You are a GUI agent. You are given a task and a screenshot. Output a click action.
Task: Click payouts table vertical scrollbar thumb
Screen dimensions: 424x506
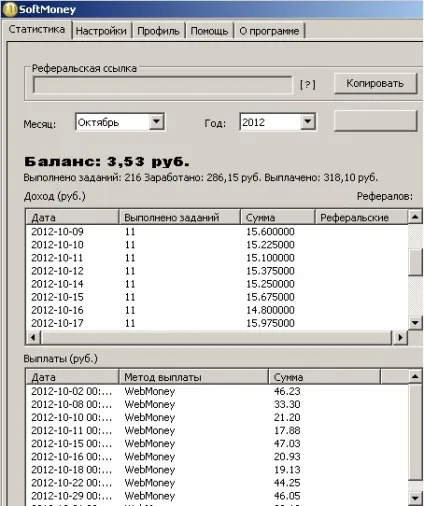click(x=415, y=432)
